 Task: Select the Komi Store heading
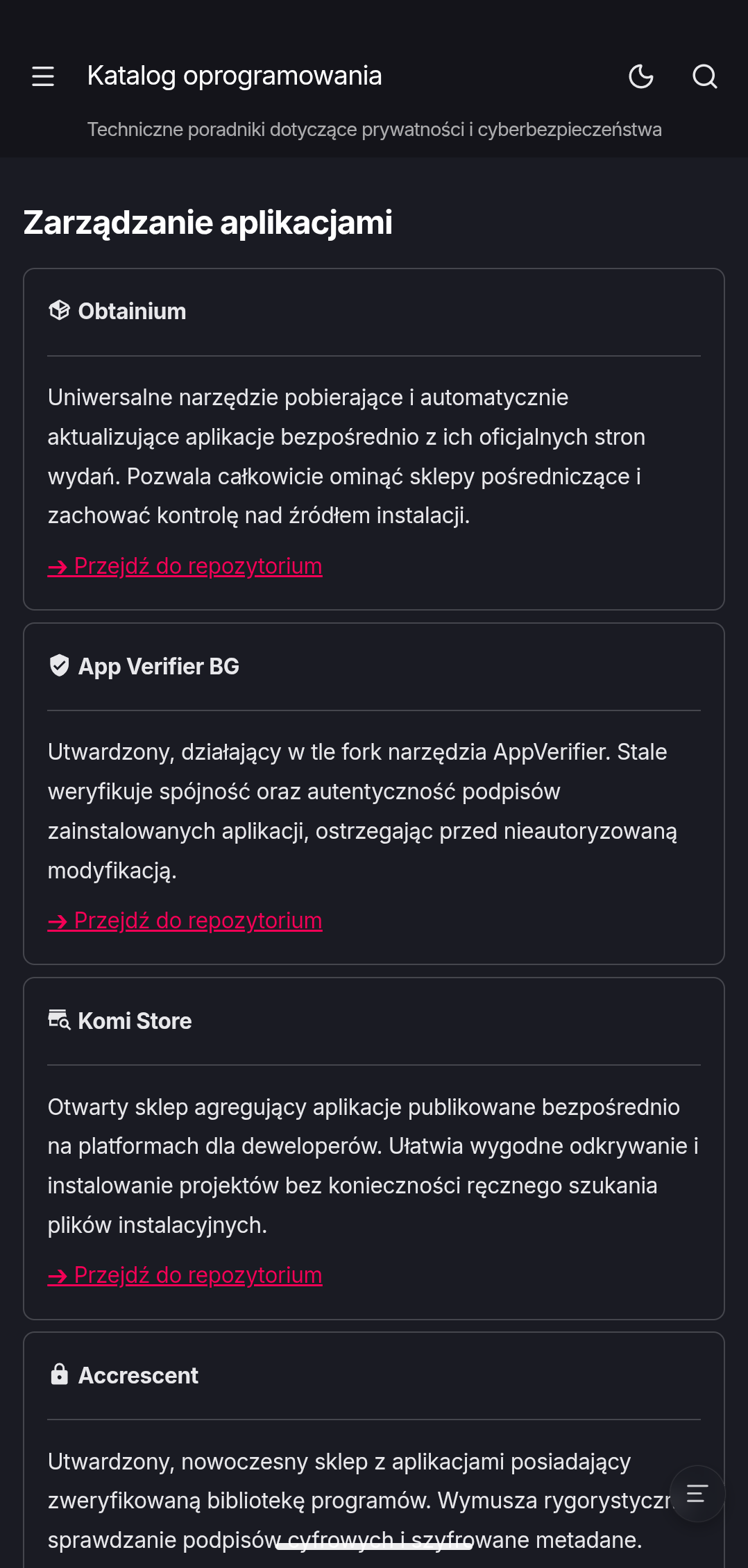point(135,1021)
